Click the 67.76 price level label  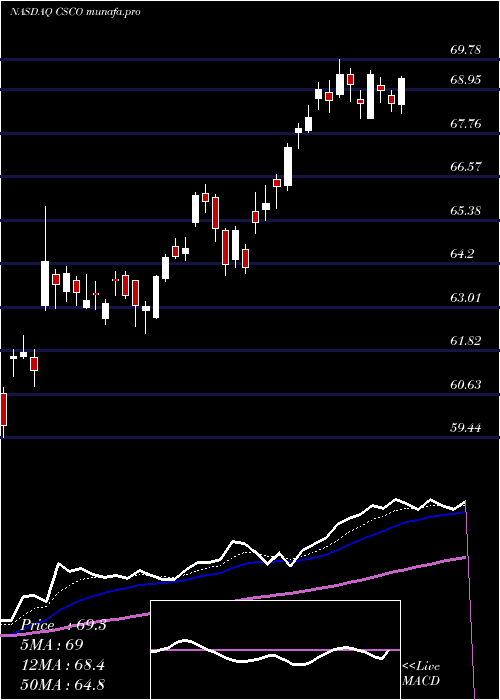click(465, 124)
